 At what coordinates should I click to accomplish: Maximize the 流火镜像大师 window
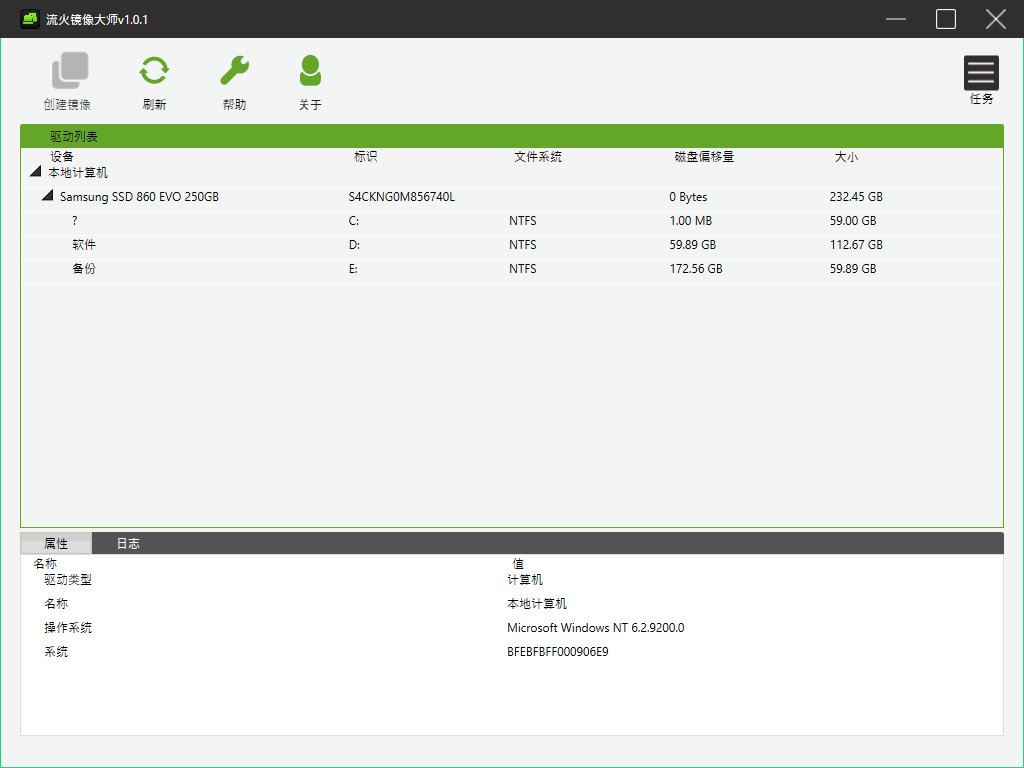pyautogui.click(x=946, y=19)
